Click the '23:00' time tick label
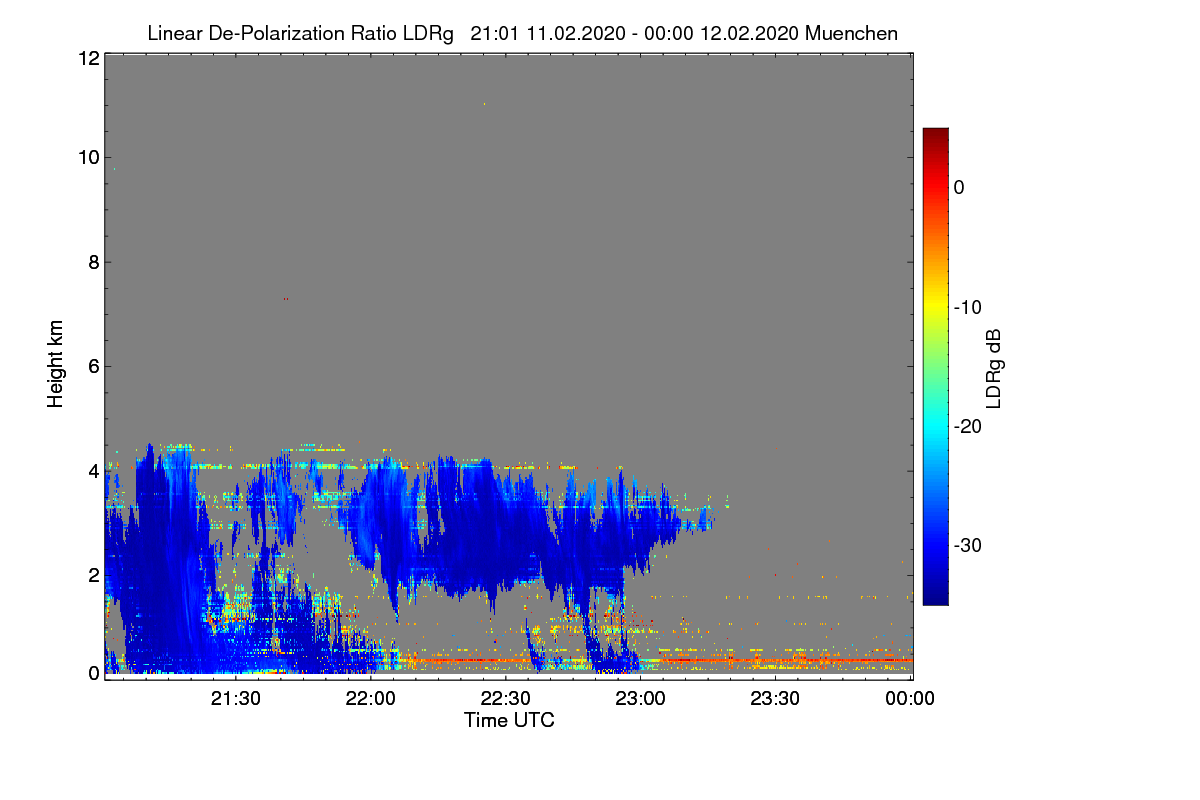The height and width of the screenshot is (800, 1200). point(641,698)
